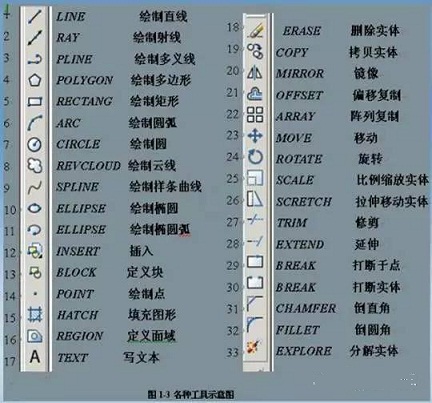Click the Make Block tool icon

[35, 272]
